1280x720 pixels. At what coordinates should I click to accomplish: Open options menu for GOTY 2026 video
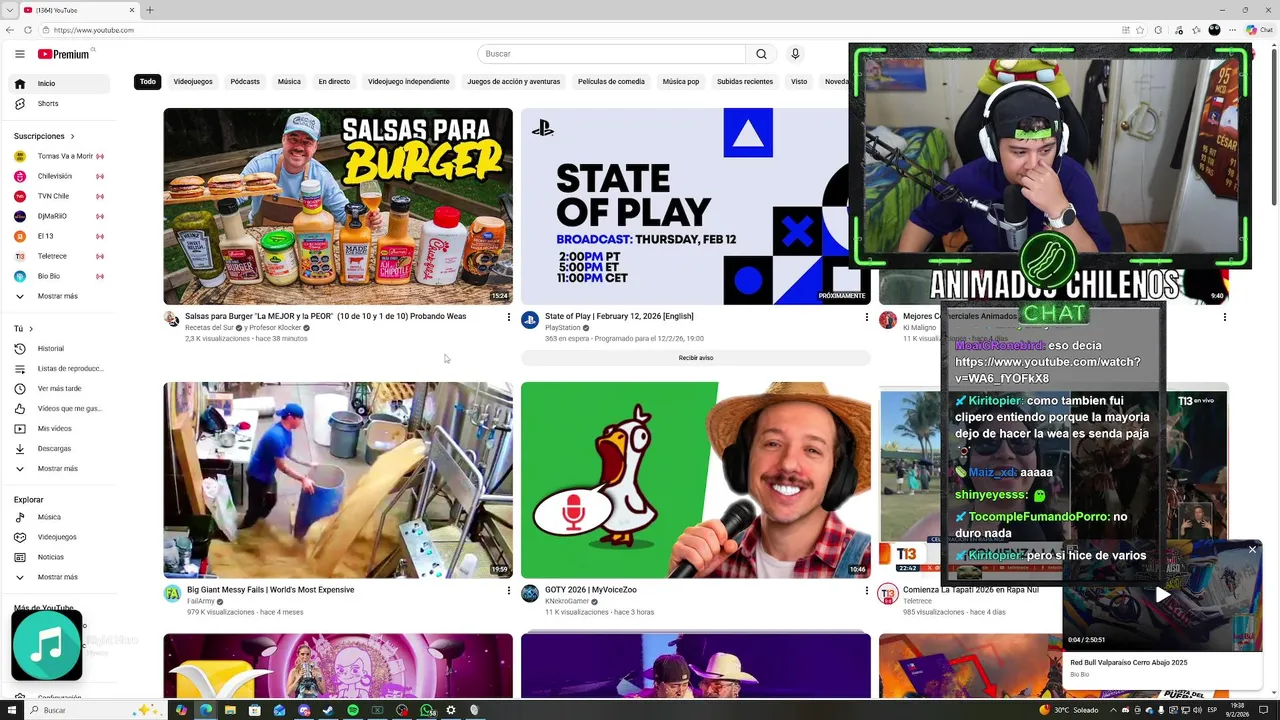[866, 591]
